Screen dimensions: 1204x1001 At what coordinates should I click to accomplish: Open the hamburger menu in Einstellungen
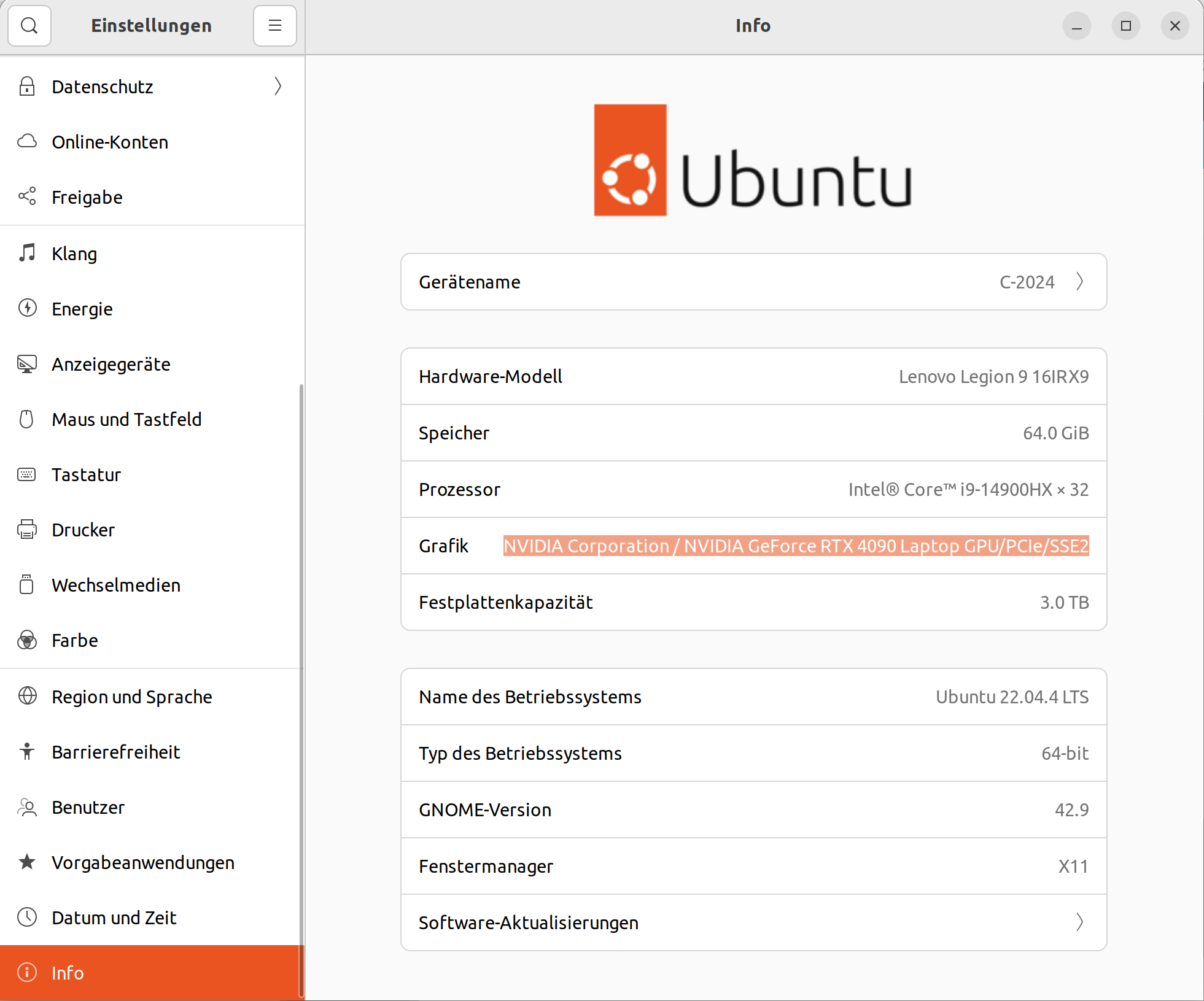click(x=274, y=26)
